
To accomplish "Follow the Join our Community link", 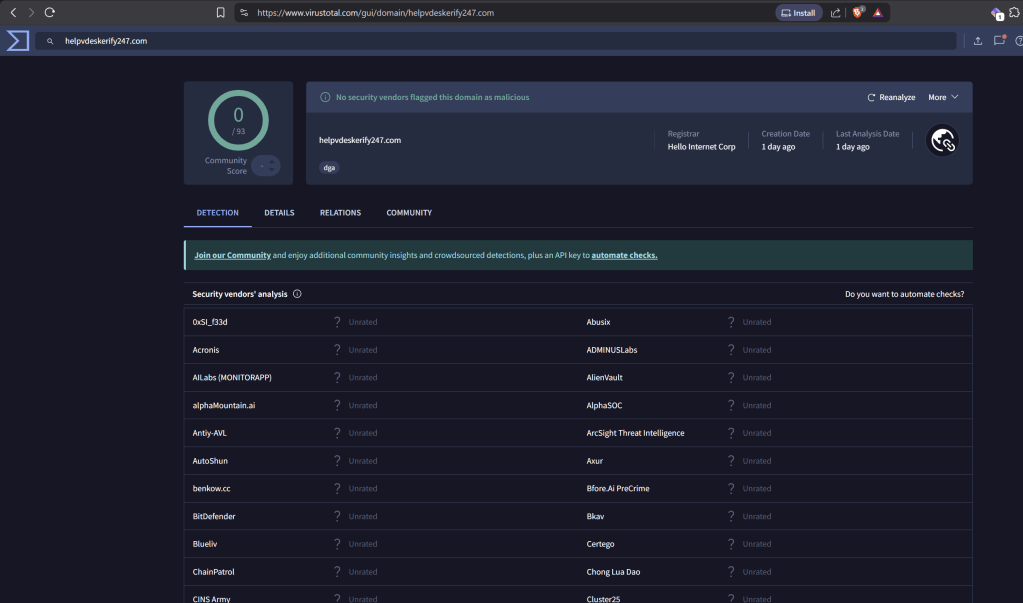I will coord(232,256).
